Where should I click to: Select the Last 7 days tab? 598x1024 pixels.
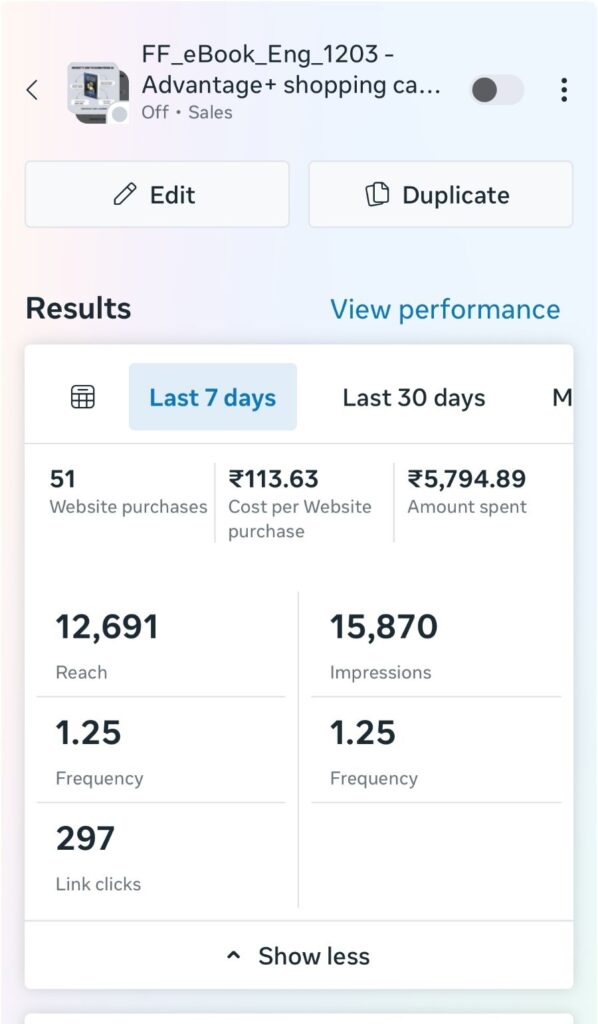[x=213, y=397]
